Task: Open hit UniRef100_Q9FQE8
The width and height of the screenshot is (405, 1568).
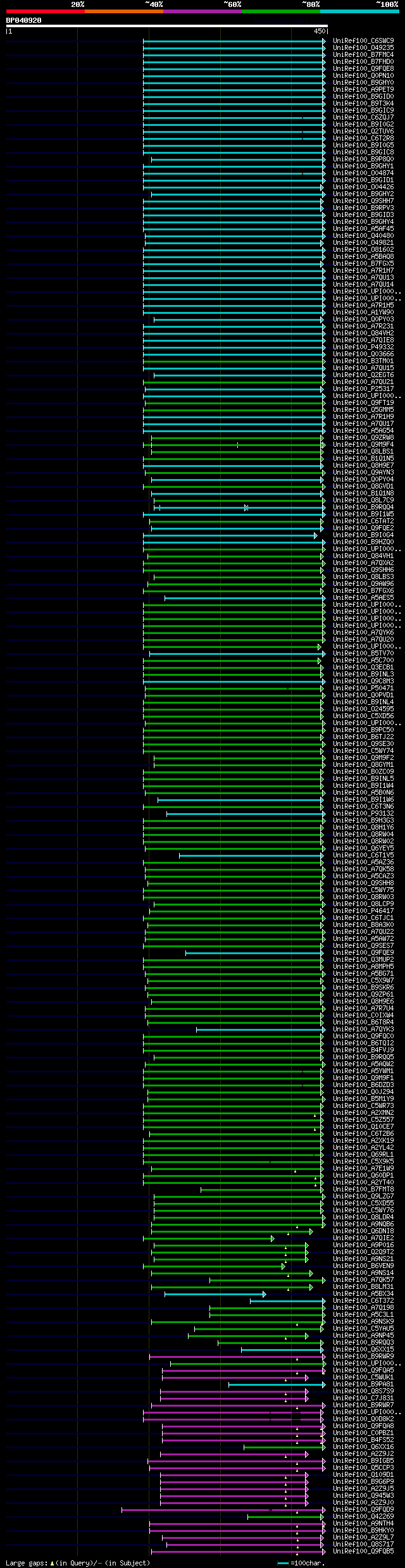Action: click(x=363, y=68)
